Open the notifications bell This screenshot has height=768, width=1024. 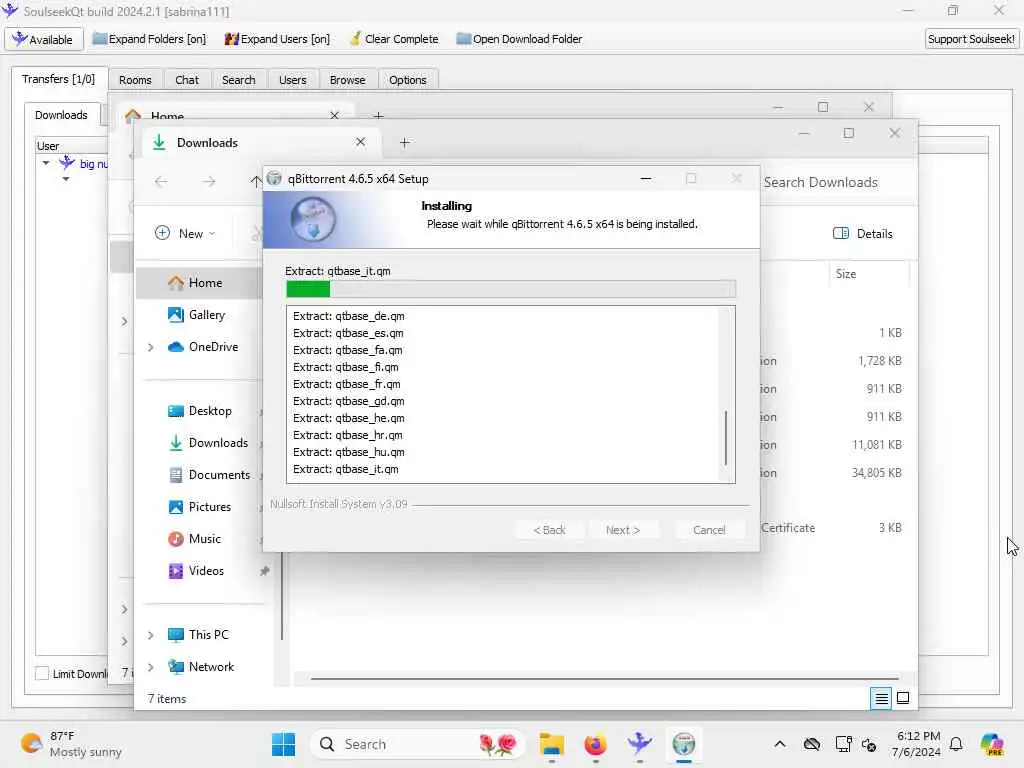tap(956, 744)
